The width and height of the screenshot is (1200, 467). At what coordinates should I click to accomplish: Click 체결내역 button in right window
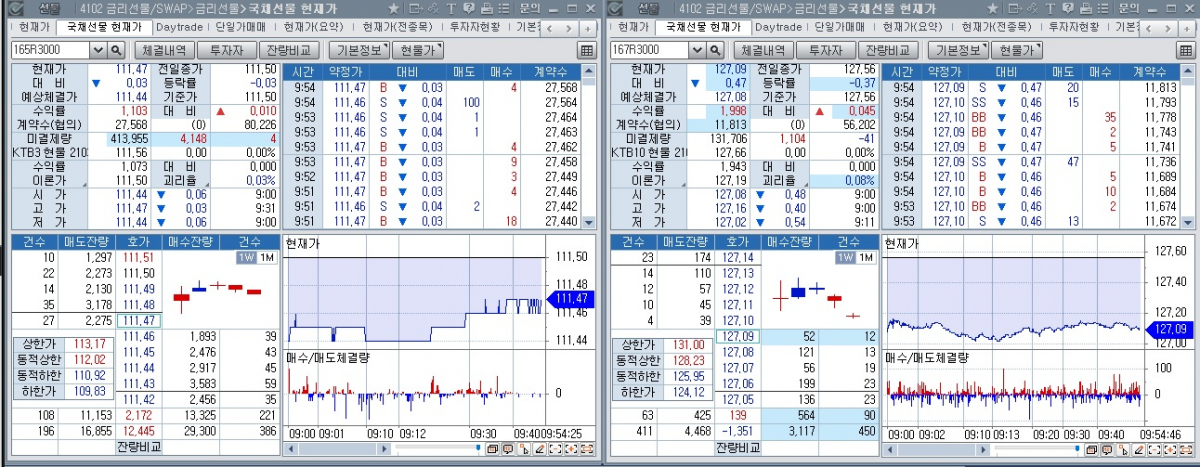click(762, 49)
